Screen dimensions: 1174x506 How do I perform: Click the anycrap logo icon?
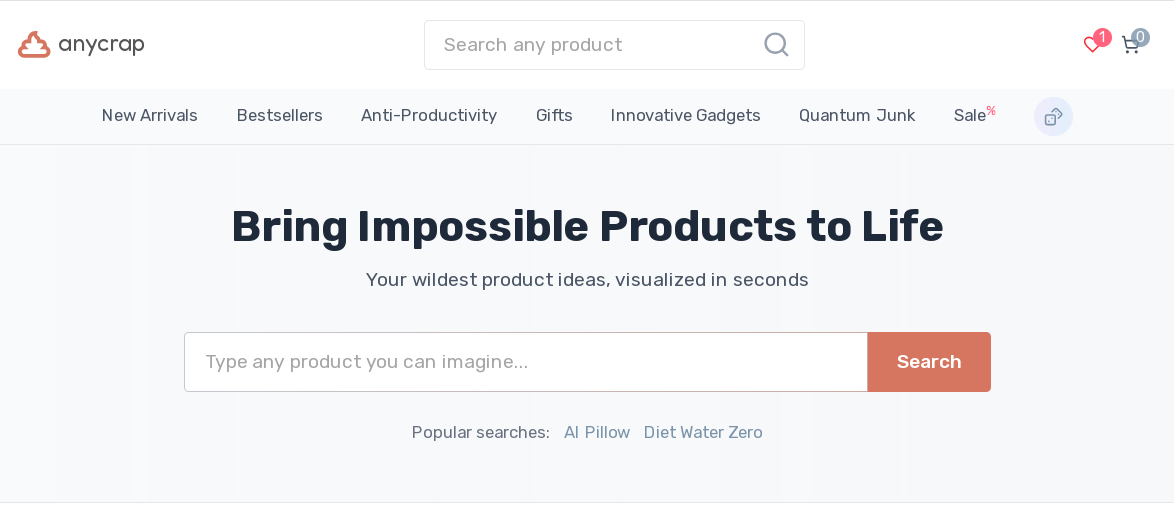(34, 45)
